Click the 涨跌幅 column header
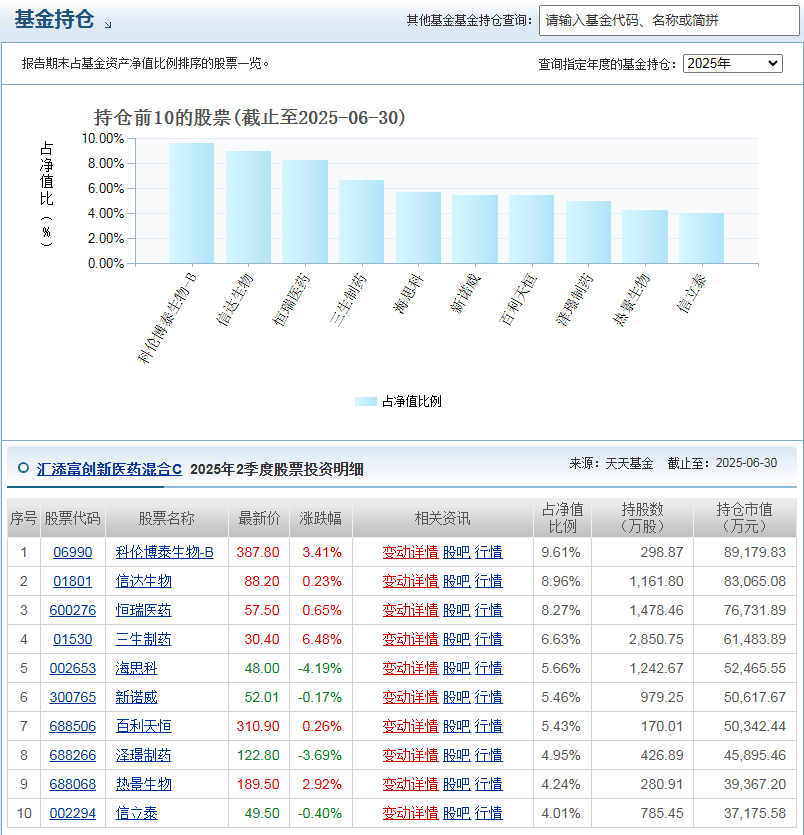Screen dimensions: 804x835 [x=321, y=518]
